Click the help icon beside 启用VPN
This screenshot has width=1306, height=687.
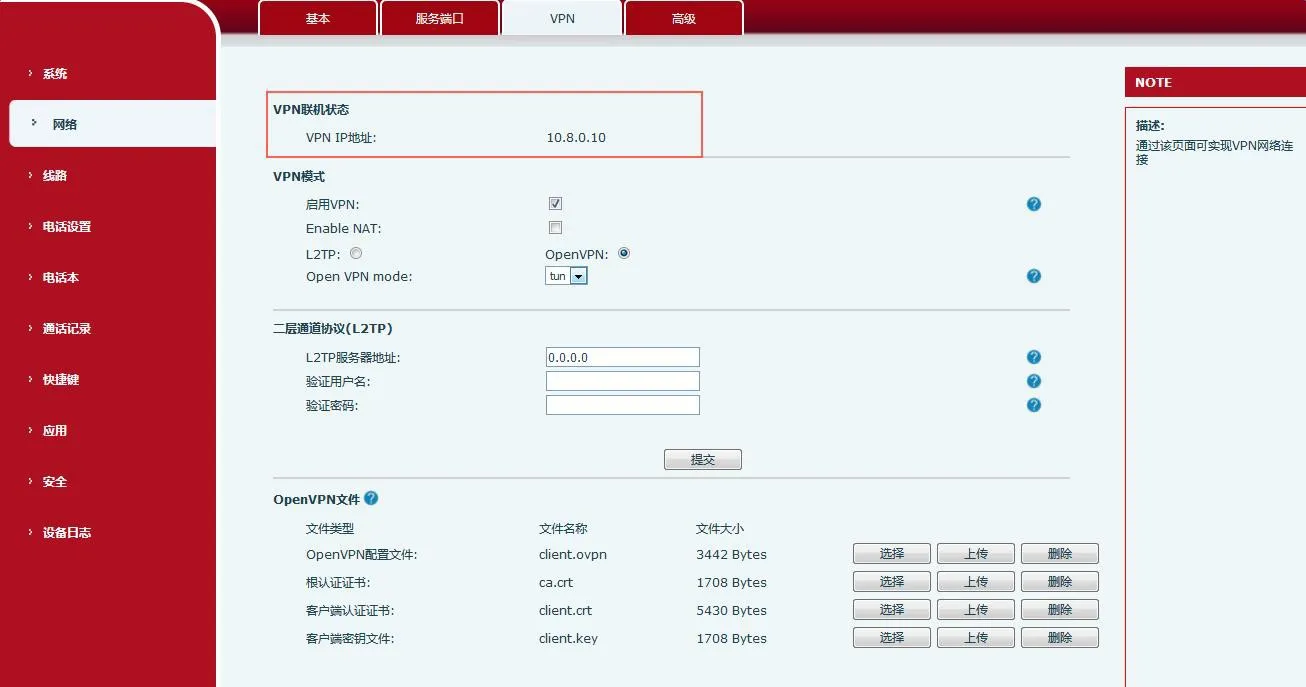[x=1033, y=203]
